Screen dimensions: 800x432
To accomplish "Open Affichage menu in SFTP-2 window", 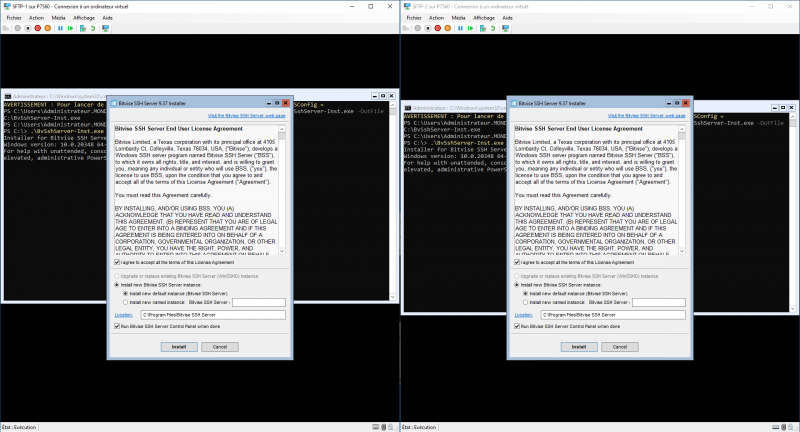I will coord(484,18).
